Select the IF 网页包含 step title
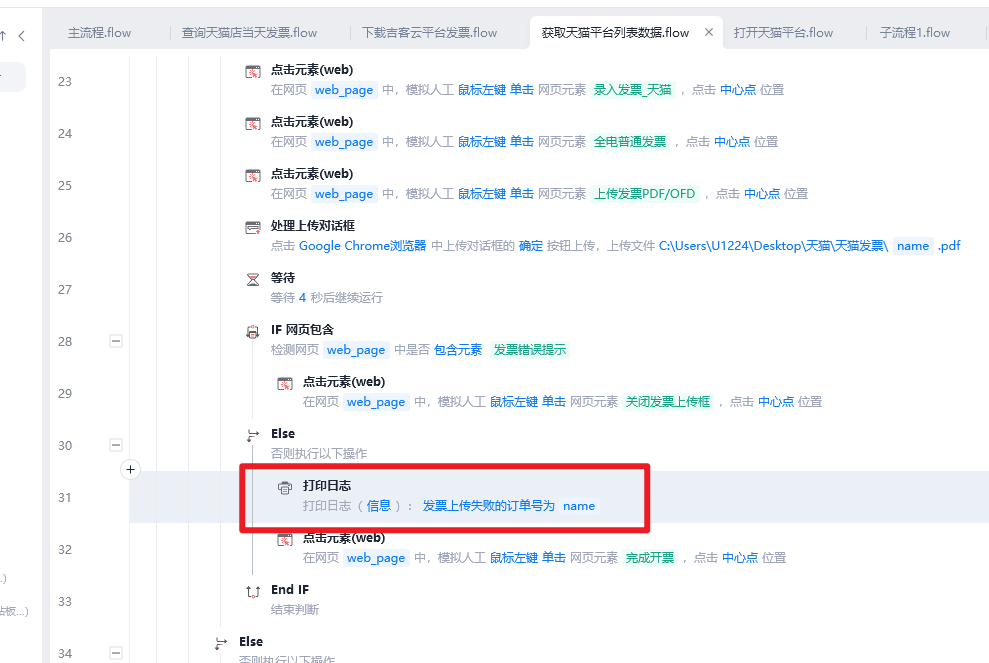Viewport: 989px width, 663px height. point(302,330)
